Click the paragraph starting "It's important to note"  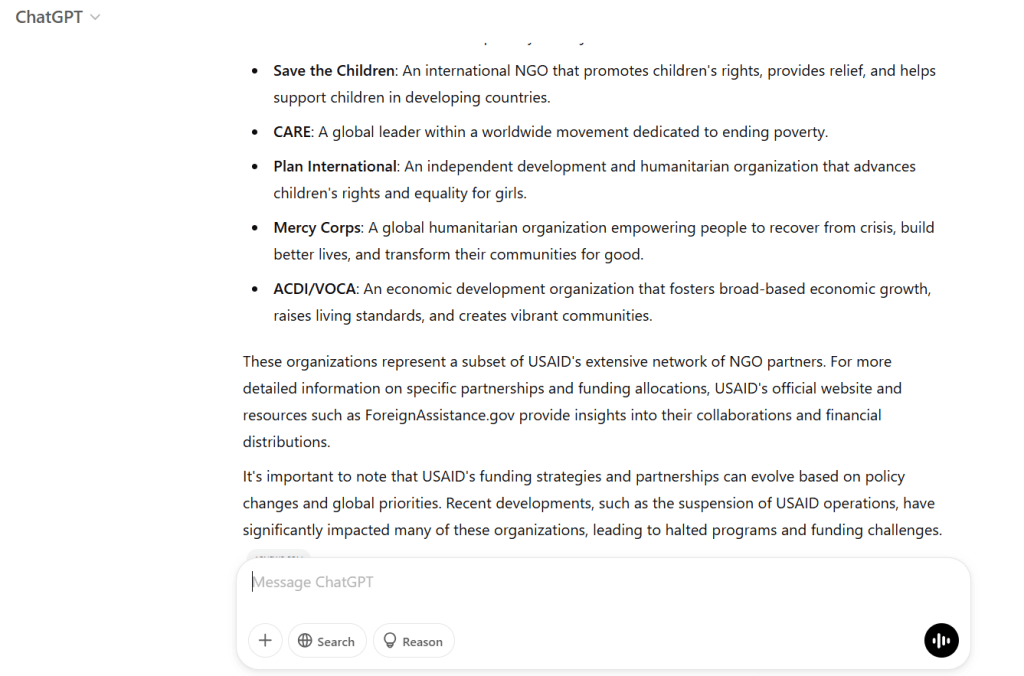592,503
